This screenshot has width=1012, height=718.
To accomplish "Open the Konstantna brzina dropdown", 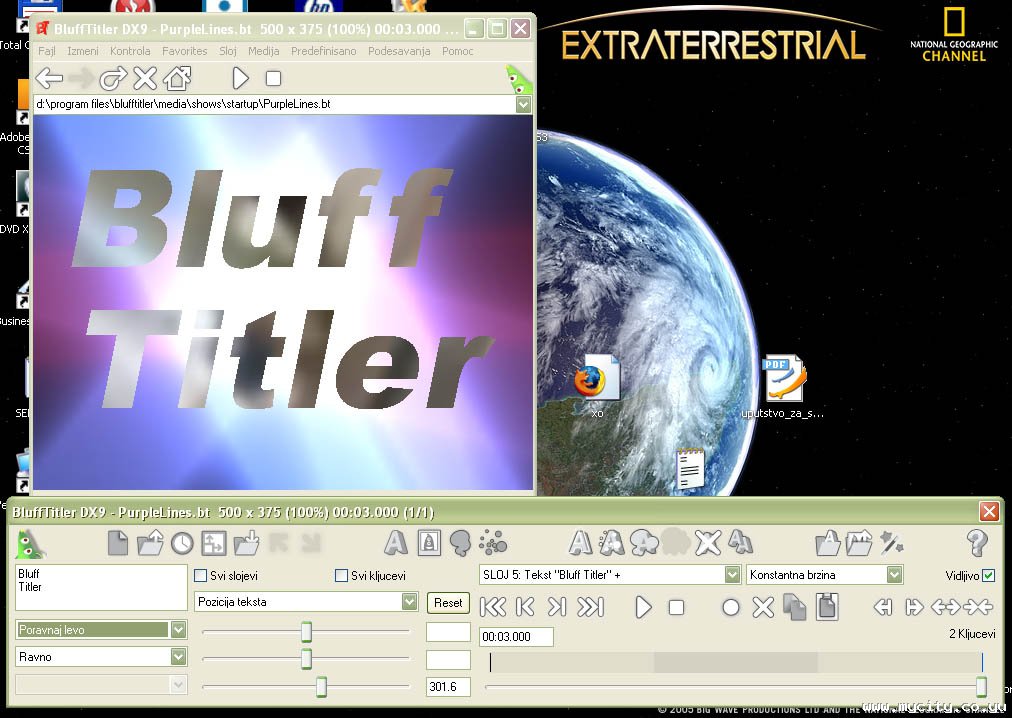I will (x=894, y=575).
